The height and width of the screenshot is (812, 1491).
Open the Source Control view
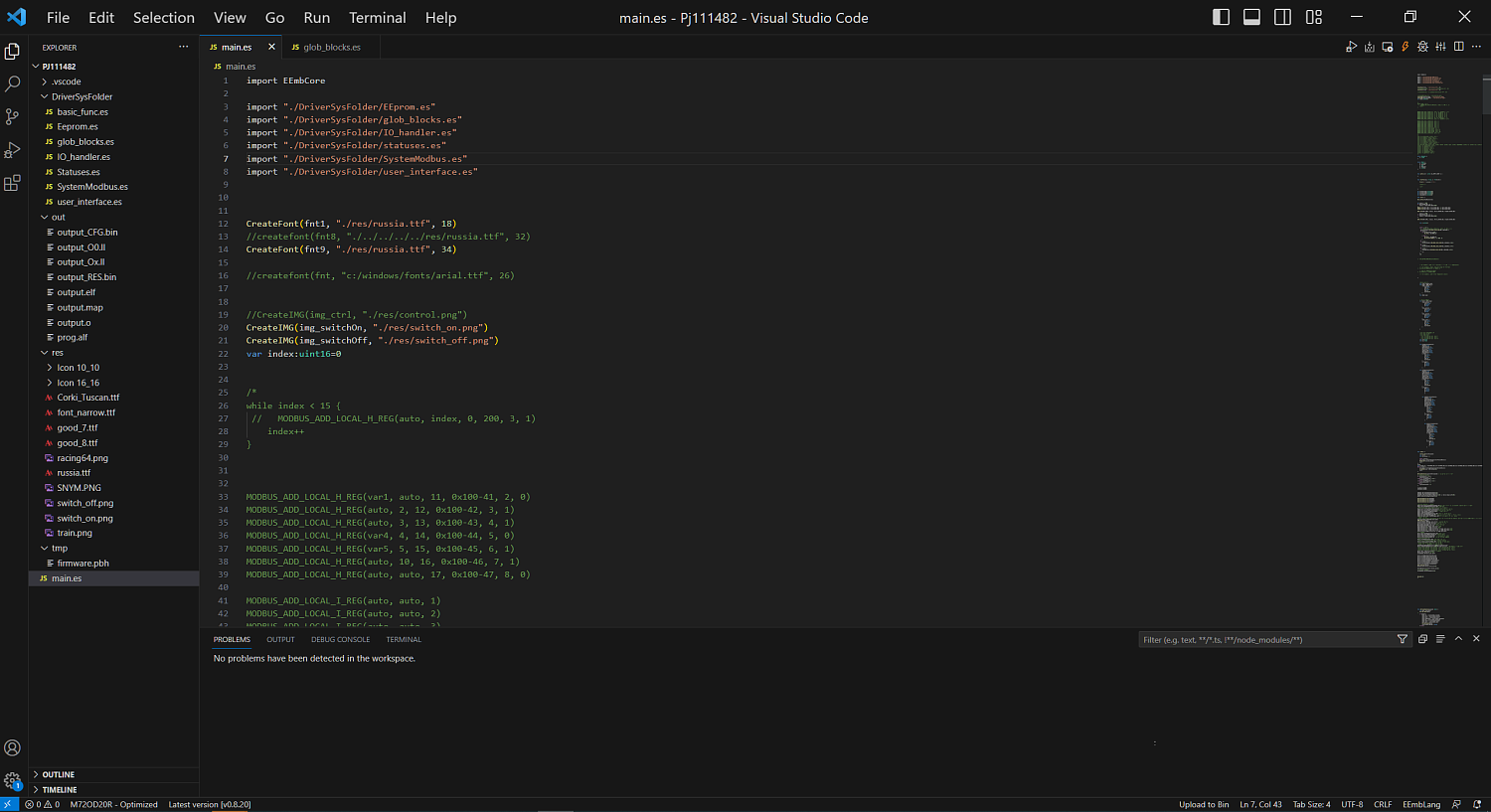(x=12, y=117)
